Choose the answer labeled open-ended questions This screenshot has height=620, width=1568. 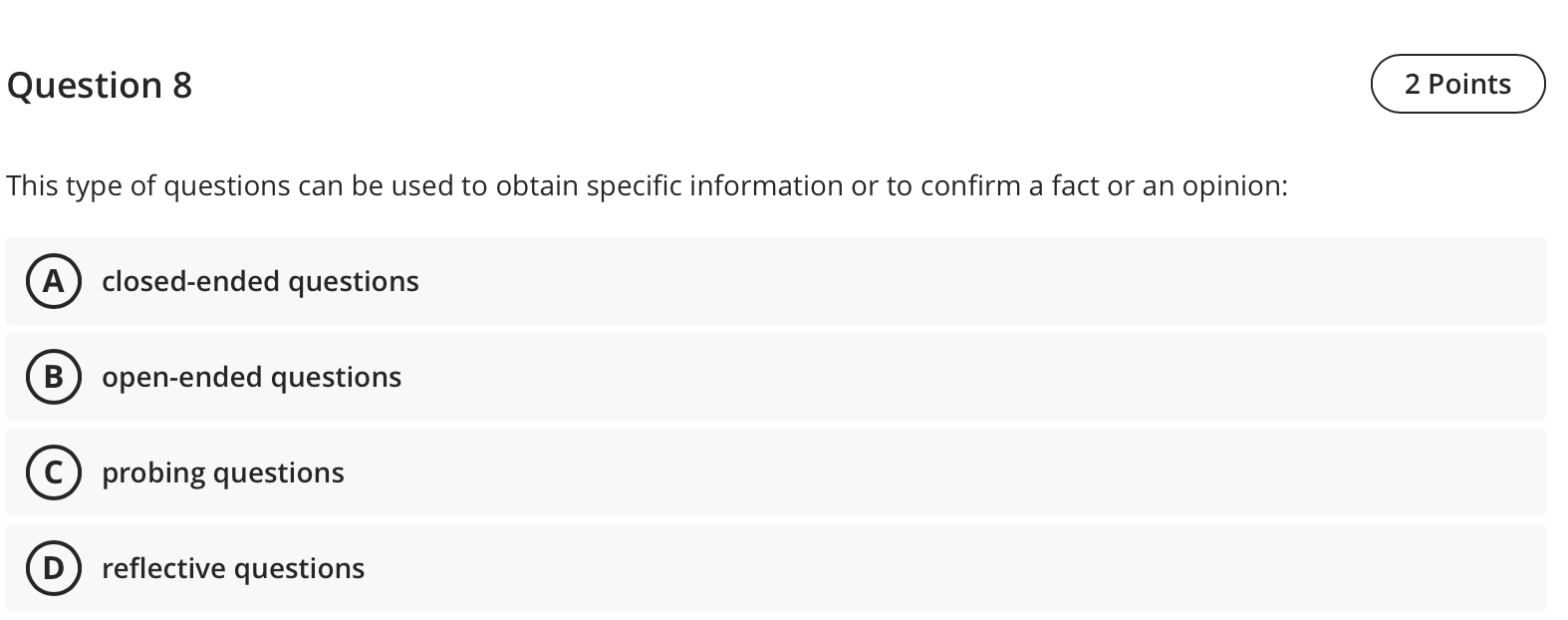click(251, 377)
